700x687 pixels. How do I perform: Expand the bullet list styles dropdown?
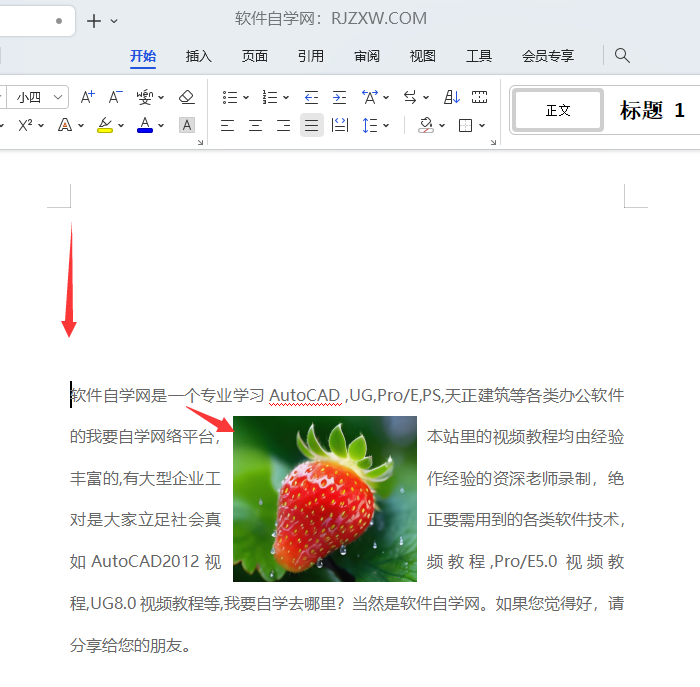[x=246, y=97]
